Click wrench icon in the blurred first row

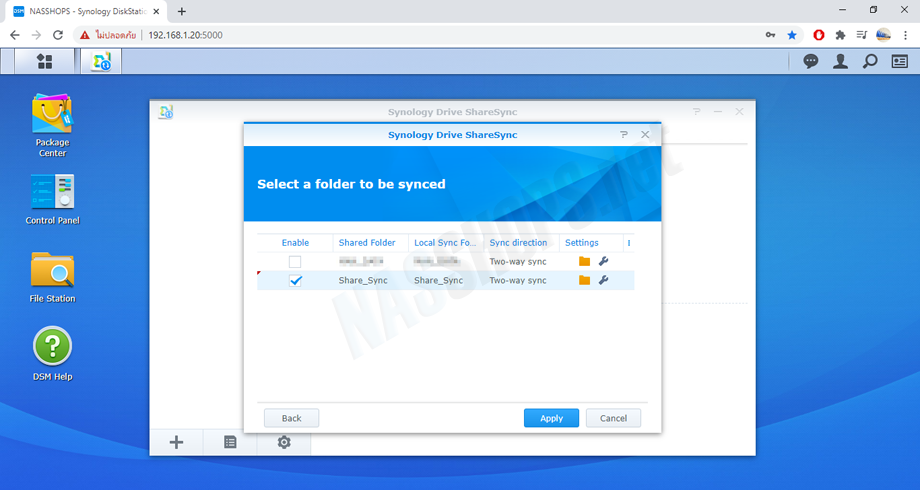coord(603,262)
